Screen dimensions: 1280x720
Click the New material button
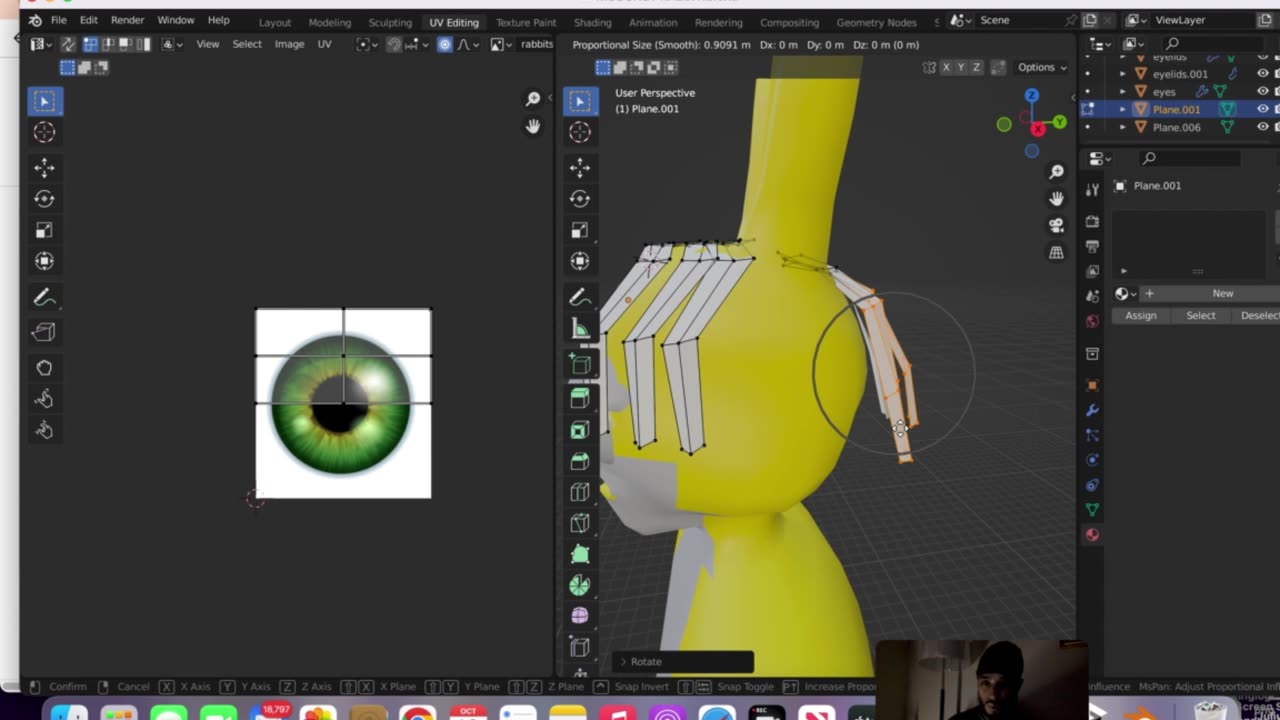pos(1222,293)
